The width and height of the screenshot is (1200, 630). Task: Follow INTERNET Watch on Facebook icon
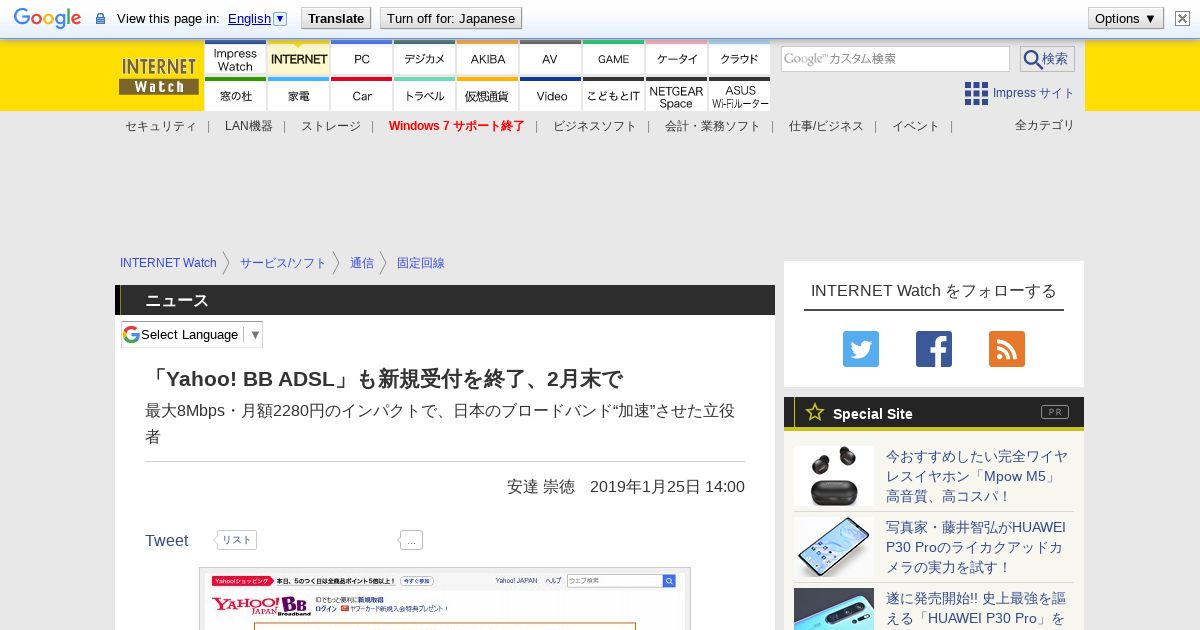(934, 349)
